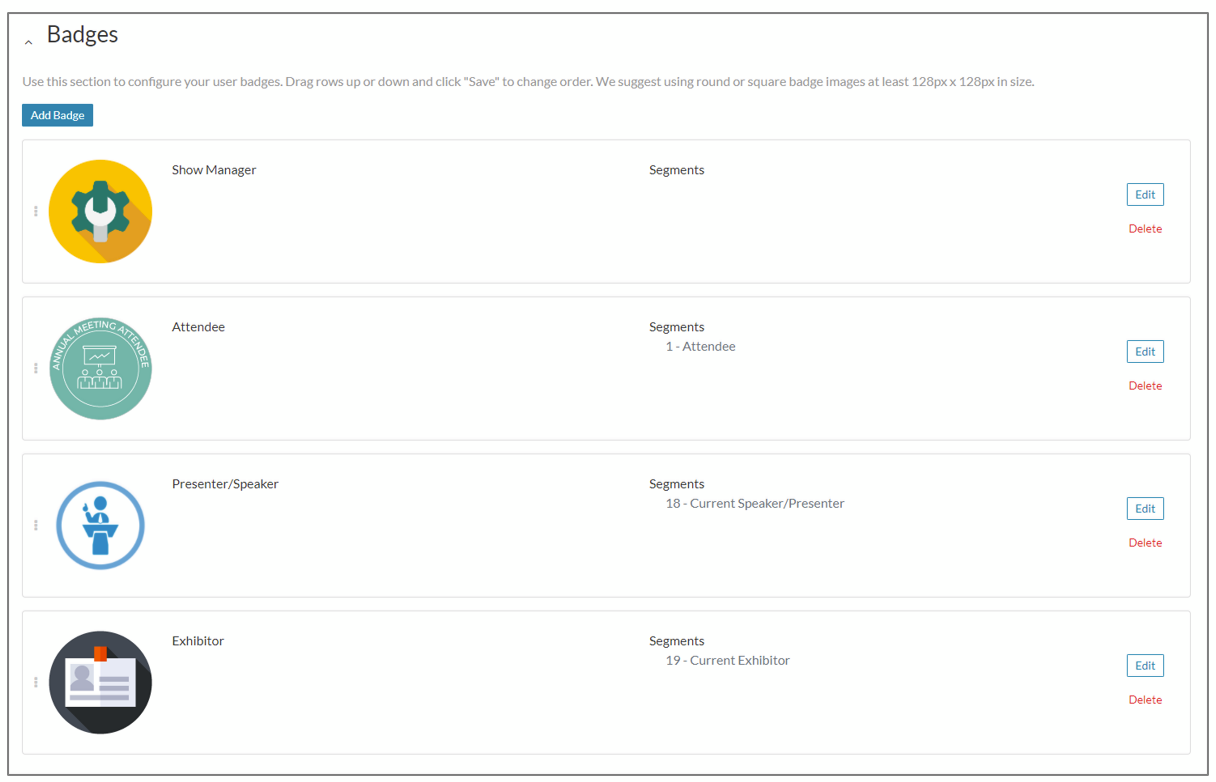This screenshot has width=1216, height=782.
Task: Edit the Show Manager badge
Action: (1145, 195)
